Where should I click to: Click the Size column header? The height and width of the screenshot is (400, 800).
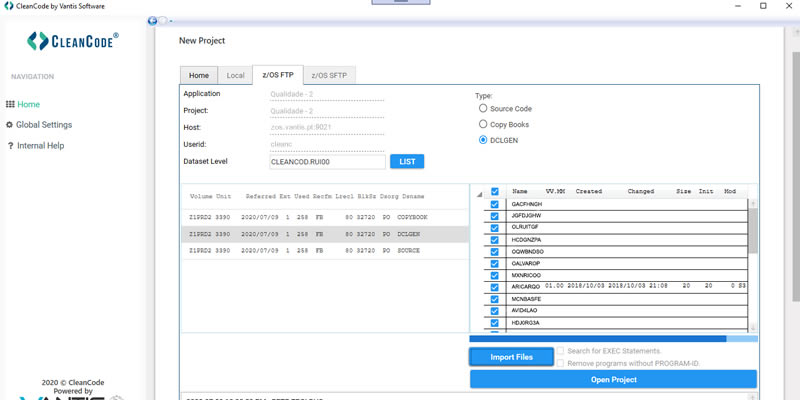click(684, 191)
